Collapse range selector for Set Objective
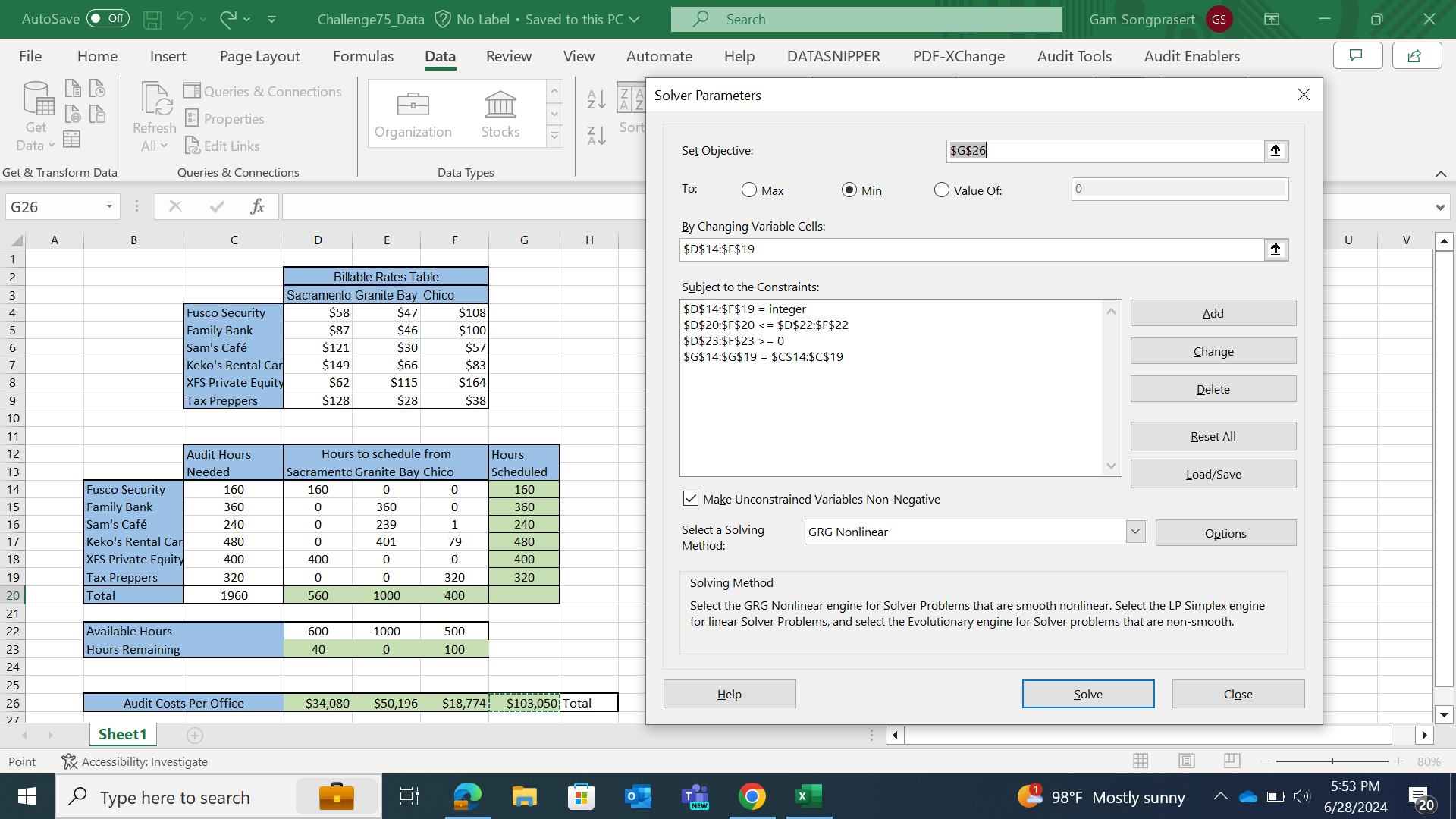 pos(1276,151)
